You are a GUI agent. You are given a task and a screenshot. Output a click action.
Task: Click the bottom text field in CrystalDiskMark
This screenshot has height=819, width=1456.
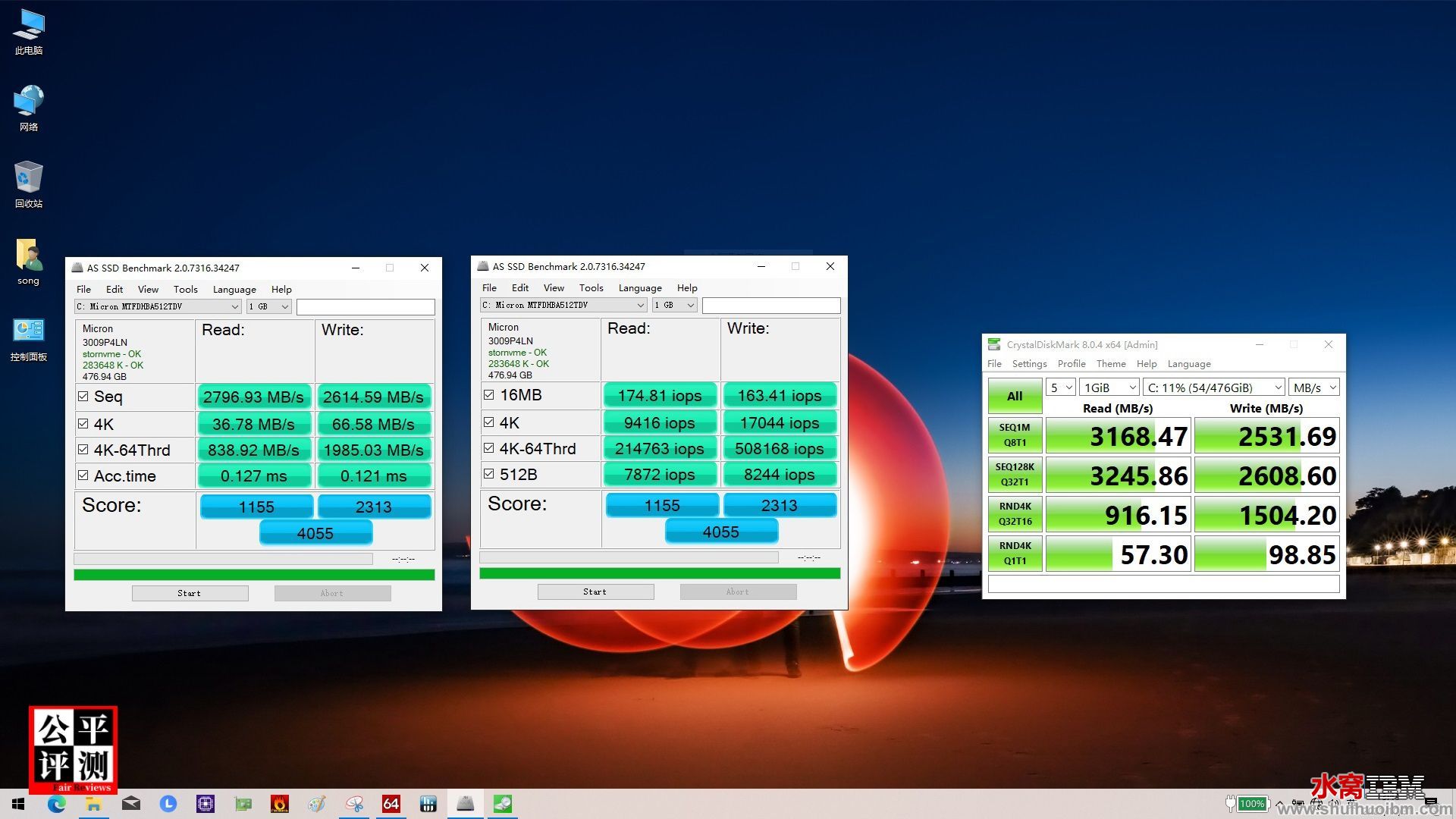coord(1164,584)
